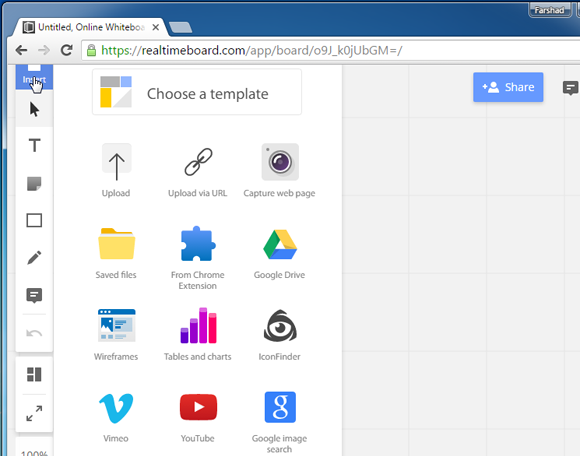Click the Choose a template button
This screenshot has width=580, height=456.
click(x=197, y=92)
